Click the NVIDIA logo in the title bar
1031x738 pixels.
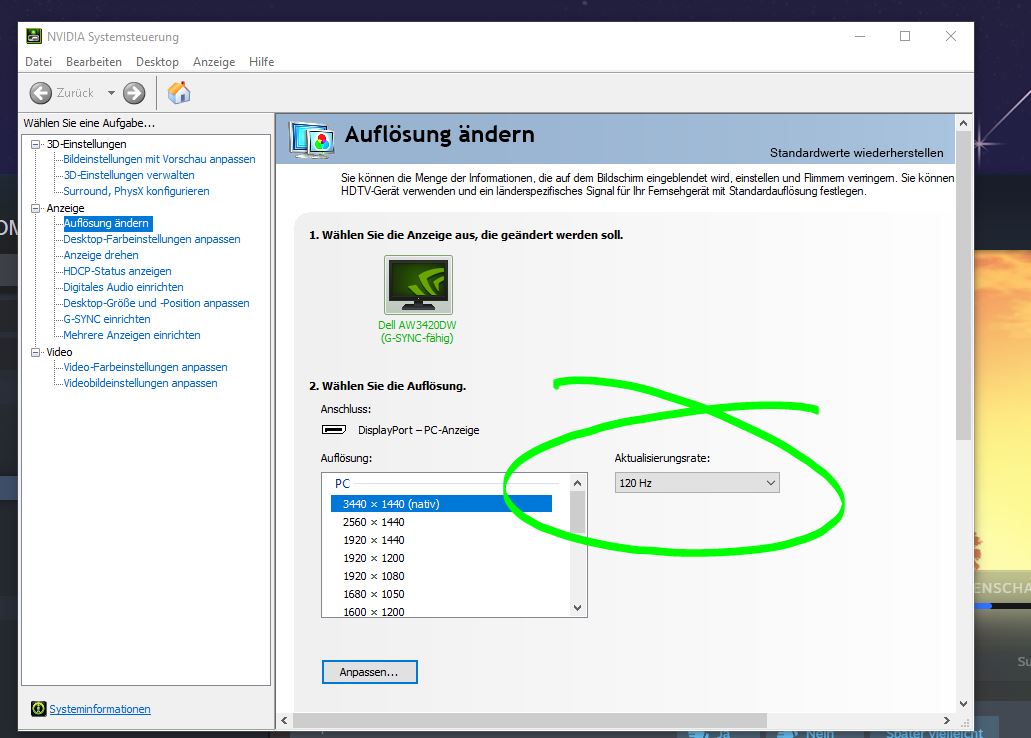(x=34, y=36)
